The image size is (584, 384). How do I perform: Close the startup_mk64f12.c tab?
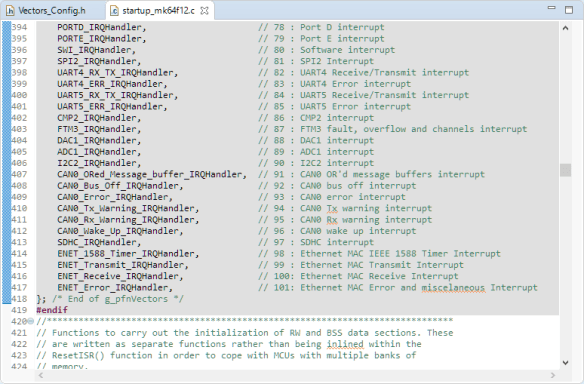[204, 10]
